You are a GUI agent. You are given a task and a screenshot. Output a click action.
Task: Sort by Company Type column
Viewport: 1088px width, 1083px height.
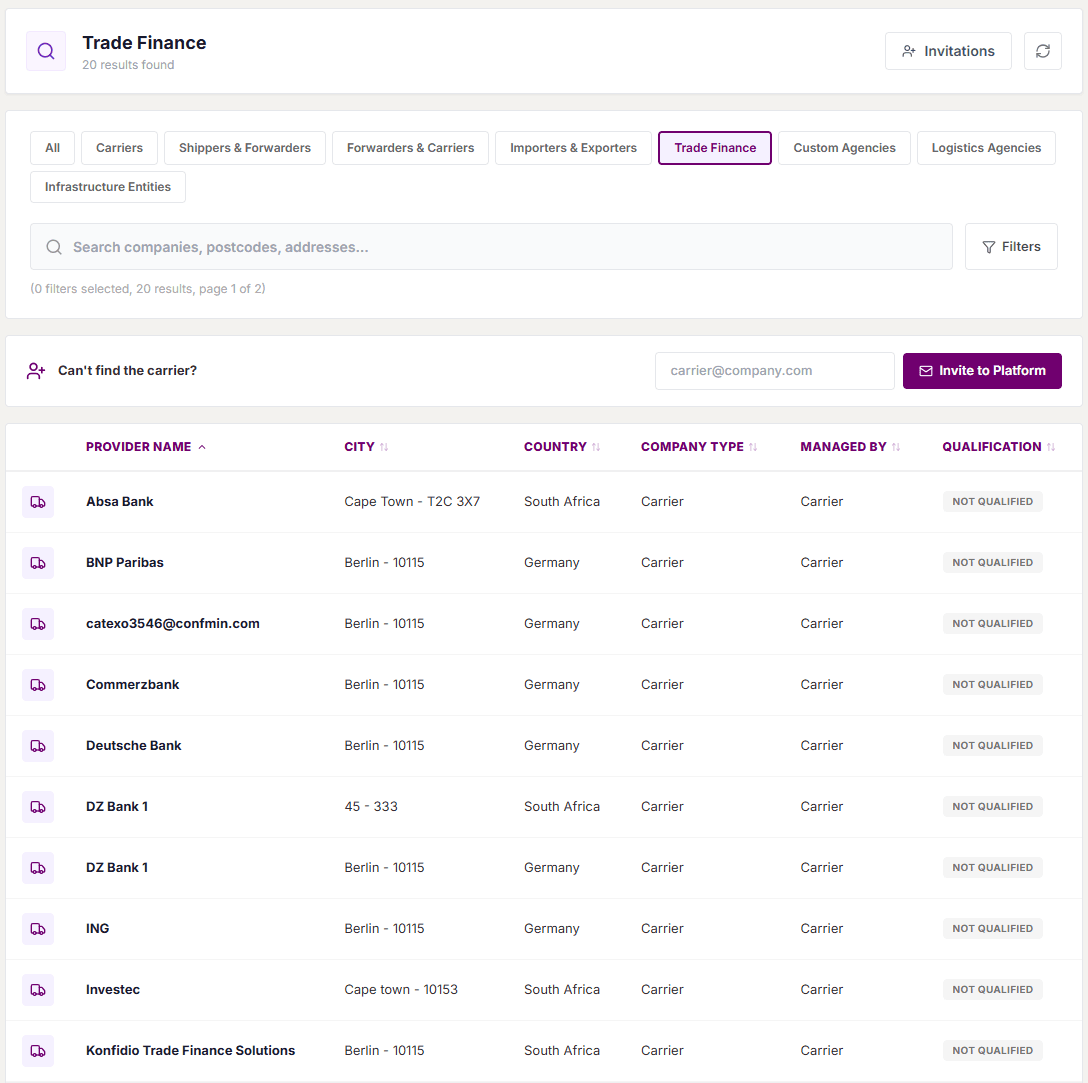pos(699,447)
